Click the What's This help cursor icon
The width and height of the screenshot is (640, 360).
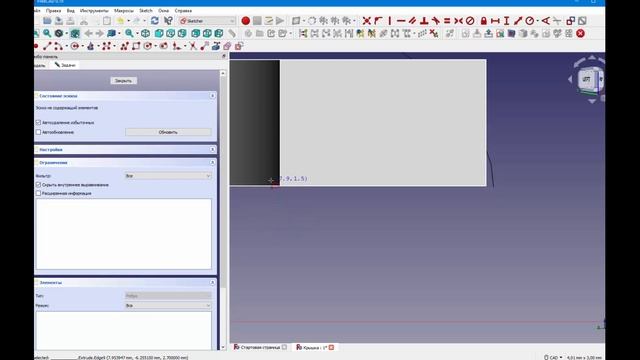click(168, 20)
